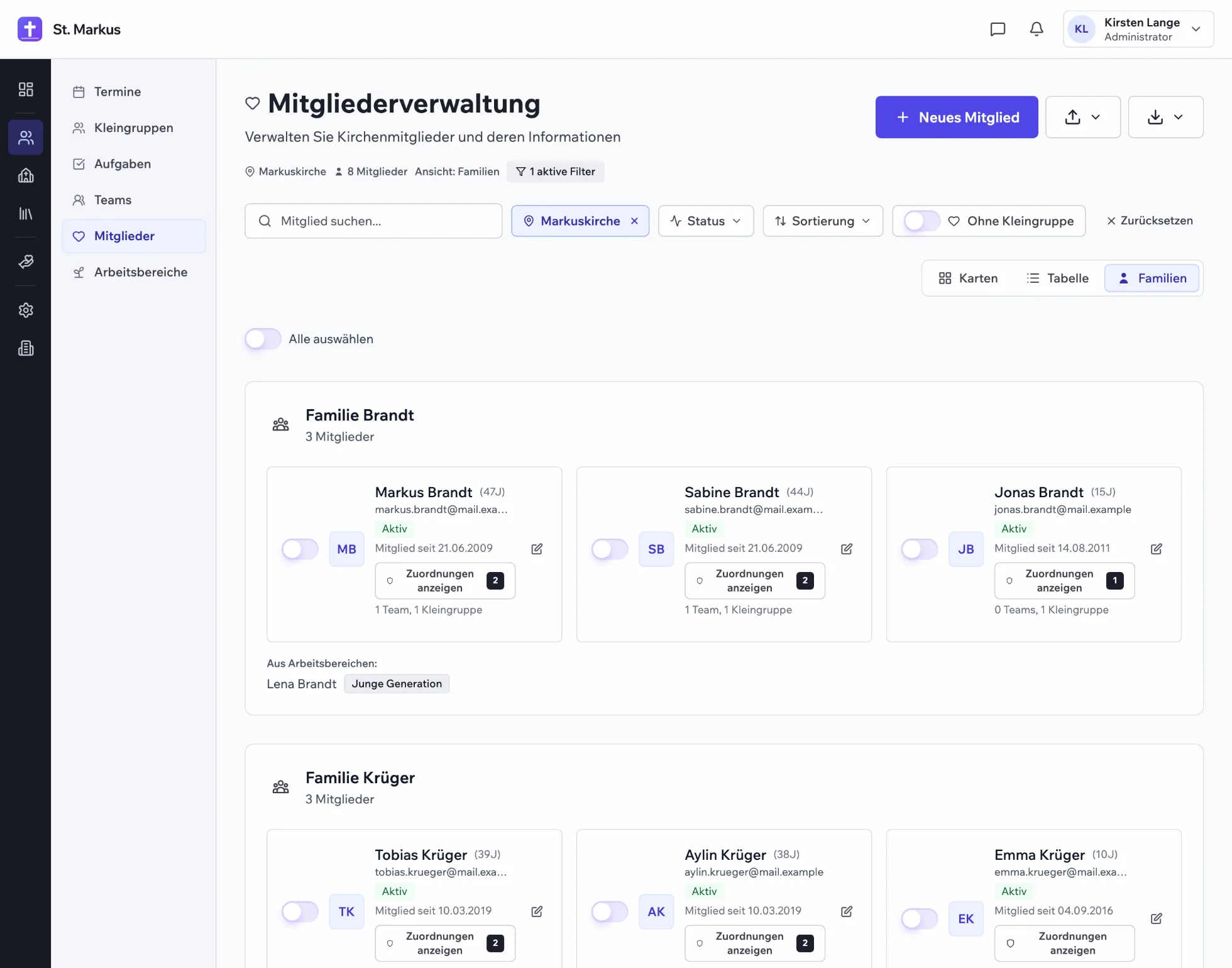Expand the Sortierung dropdown
This screenshot has height=968, width=1232.
point(823,221)
